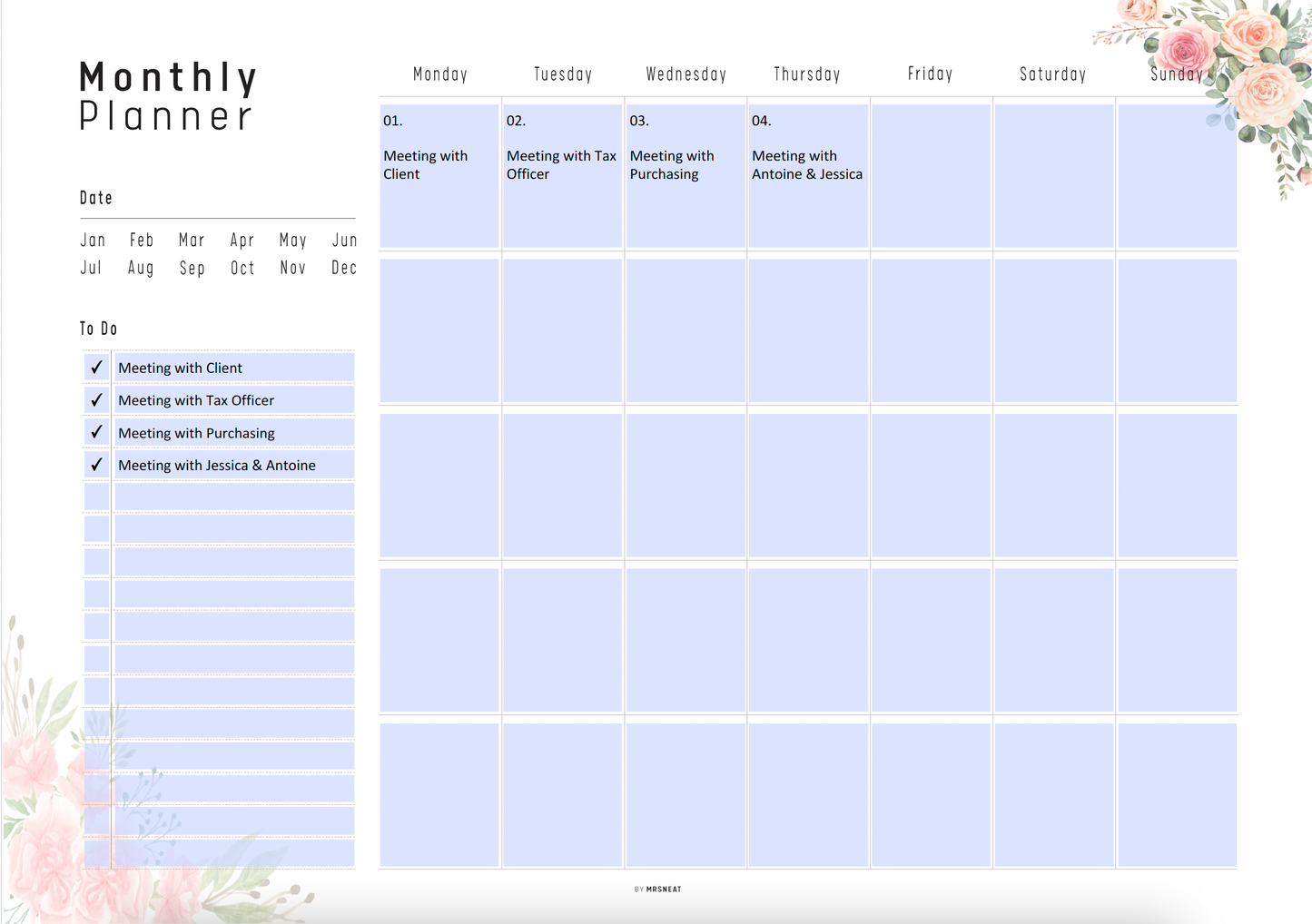Click the empty first-row Friday cell
The width and height of the screenshot is (1312, 924).
tap(931, 175)
